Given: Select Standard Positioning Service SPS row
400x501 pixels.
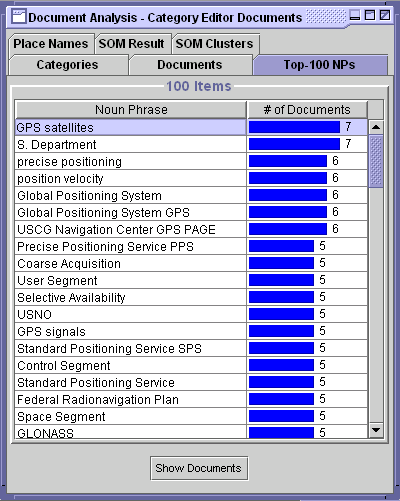Looking at the screenshot, I should click(191, 348).
